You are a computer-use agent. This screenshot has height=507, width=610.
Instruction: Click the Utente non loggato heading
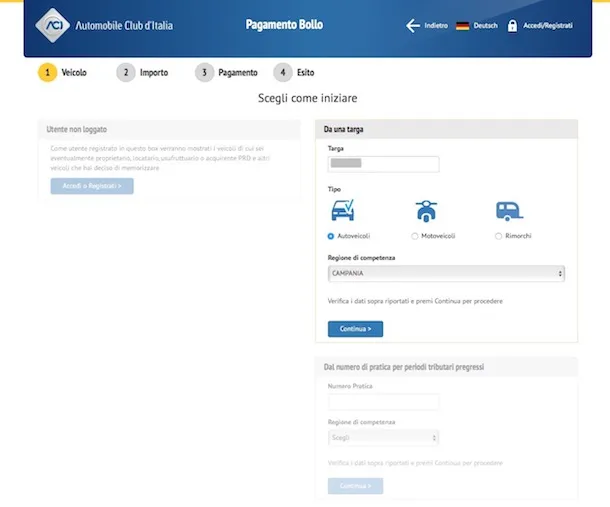77,129
